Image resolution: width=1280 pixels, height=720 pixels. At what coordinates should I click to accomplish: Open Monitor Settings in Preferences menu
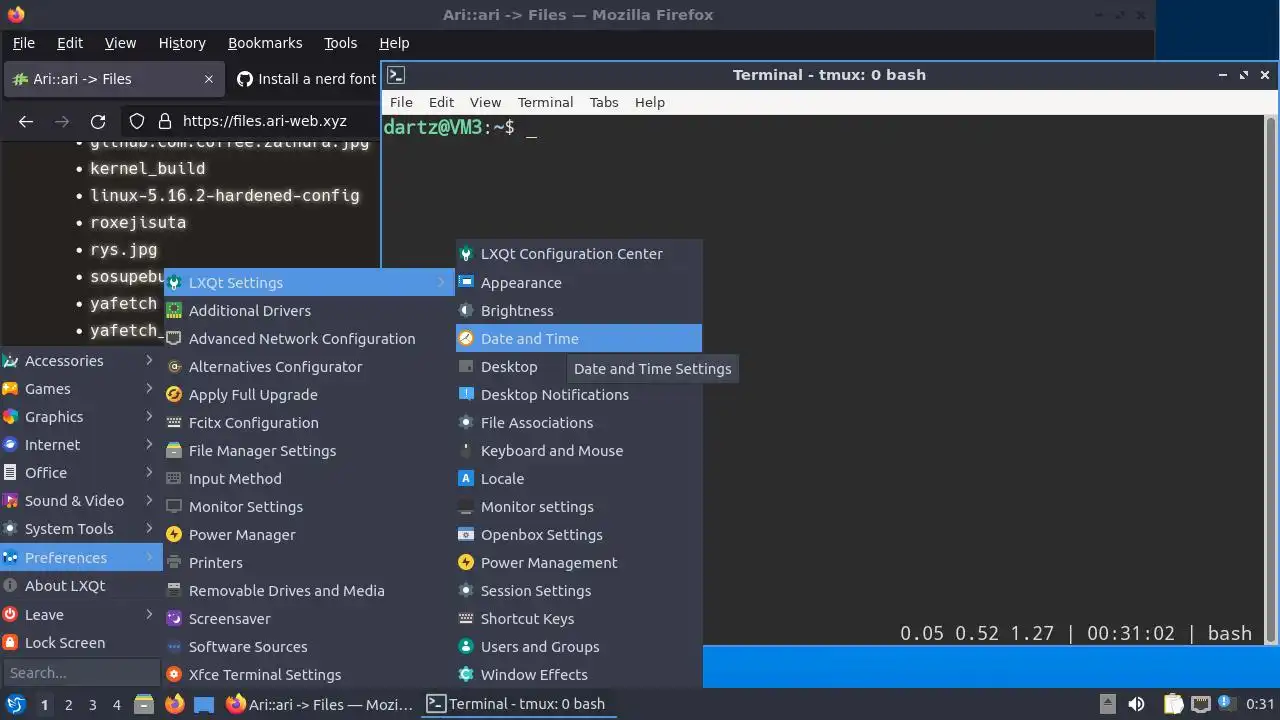tap(309, 507)
